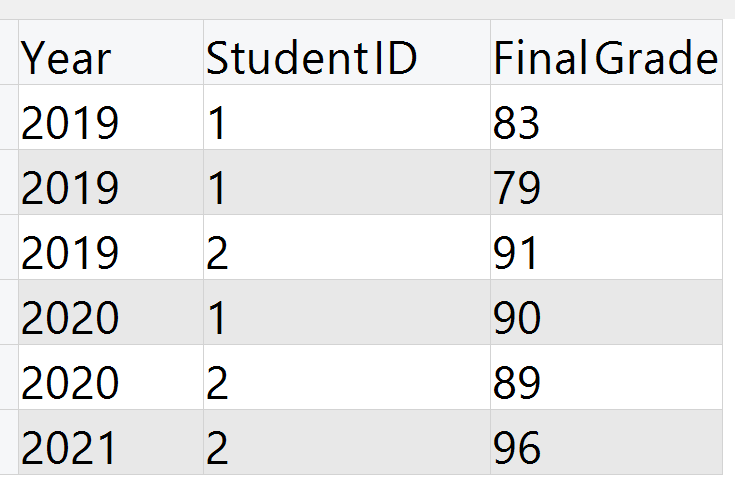The width and height of the screenshot is (735, 482).
Task: Click the FinalGrade column header
Action: (607, 52)
